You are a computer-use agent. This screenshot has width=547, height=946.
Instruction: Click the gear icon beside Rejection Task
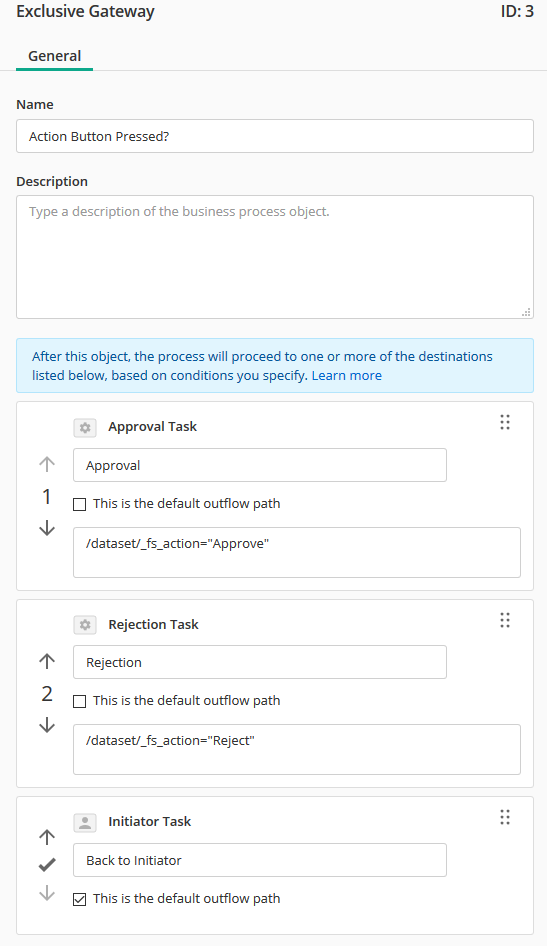[x=85, y=624]
